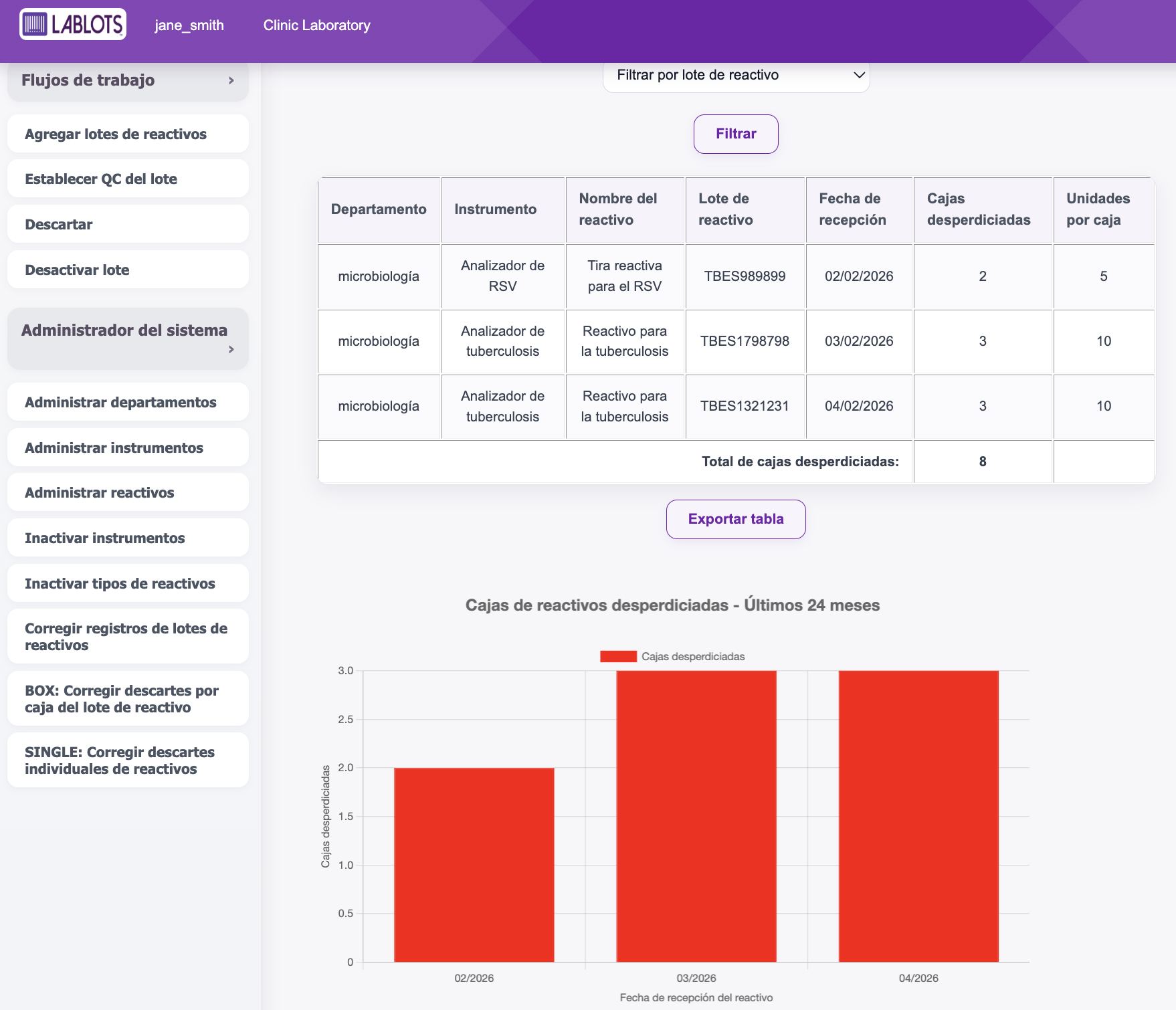Toggle the Cajas desperdiciadas red legend swatch
1176x1010 pixels.
click(618, 657)
